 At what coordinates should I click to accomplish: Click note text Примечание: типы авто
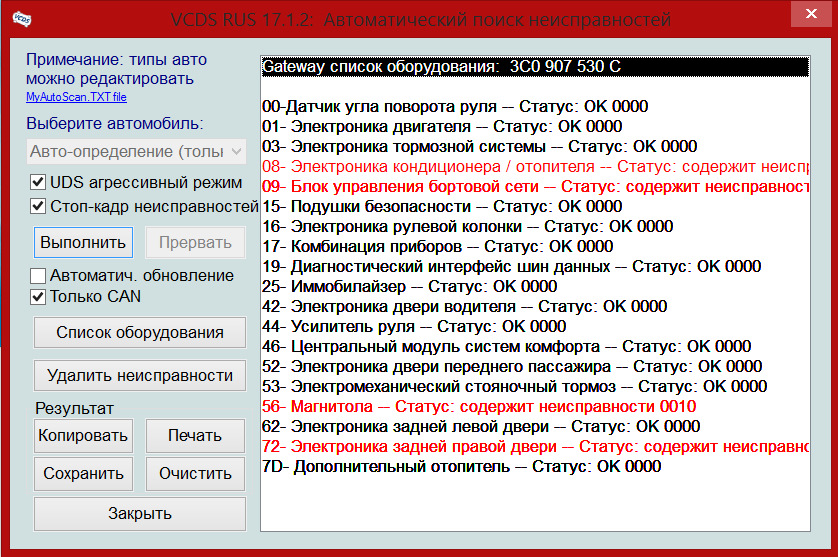pos(117,59)
